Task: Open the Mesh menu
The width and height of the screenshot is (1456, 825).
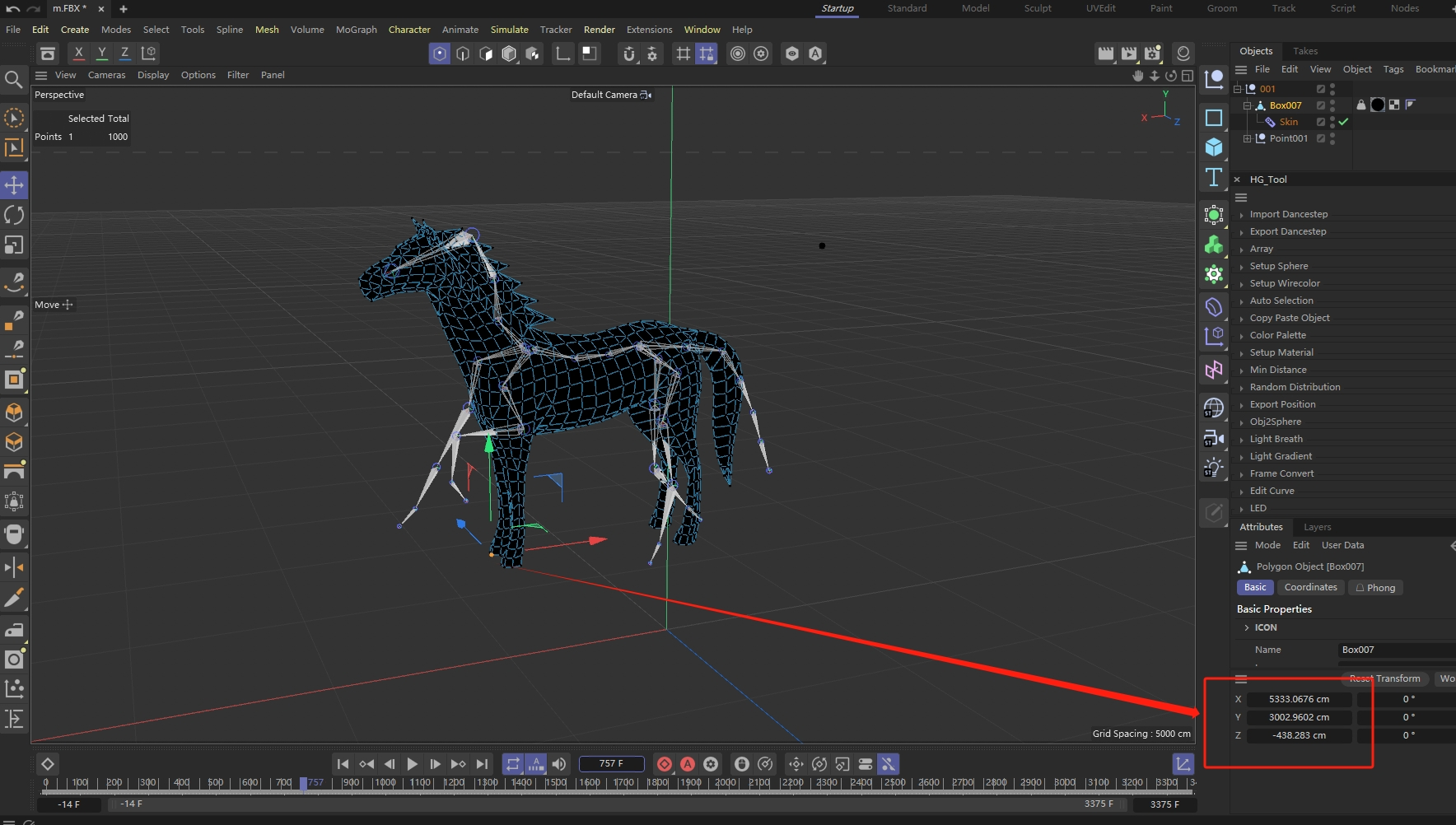Action: point(267,30)
